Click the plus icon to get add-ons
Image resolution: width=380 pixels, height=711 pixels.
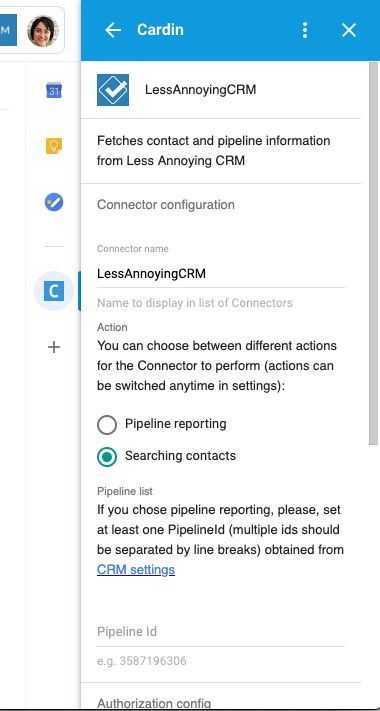(54, 347)
